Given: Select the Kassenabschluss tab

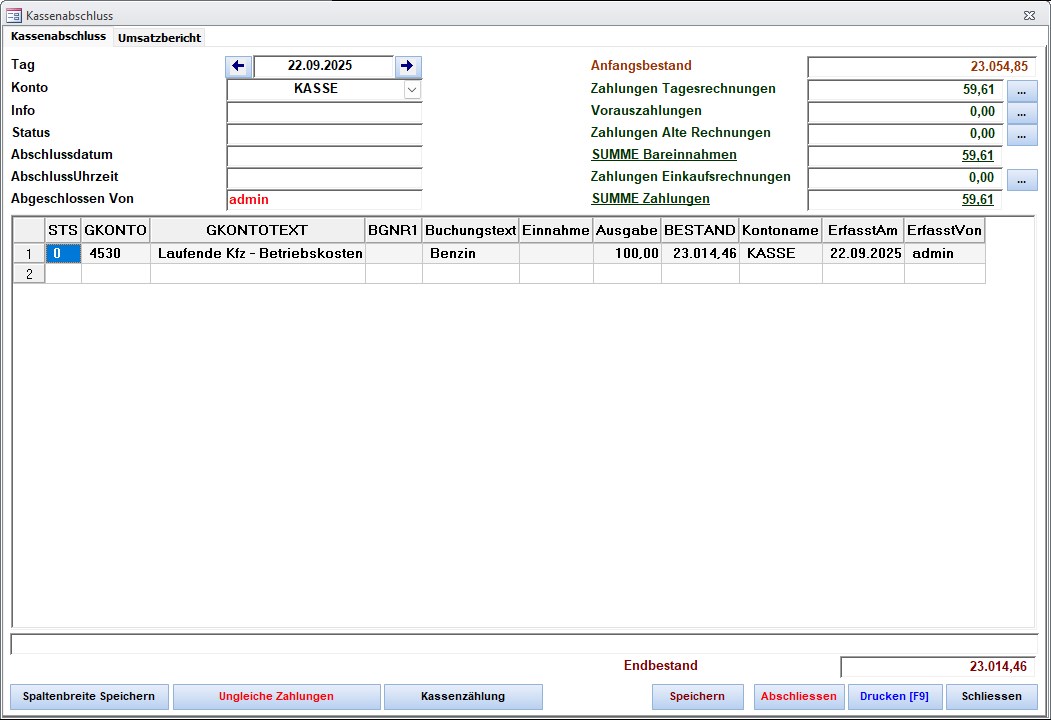Looking at the screenshot, I should (58, 37).
